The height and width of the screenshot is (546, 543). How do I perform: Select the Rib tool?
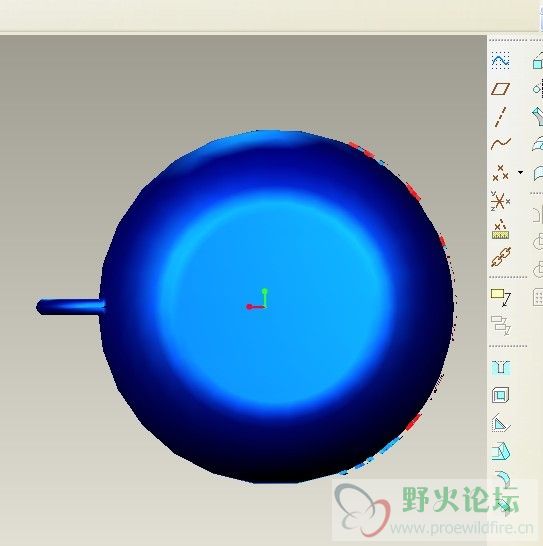tap(501, 423)
